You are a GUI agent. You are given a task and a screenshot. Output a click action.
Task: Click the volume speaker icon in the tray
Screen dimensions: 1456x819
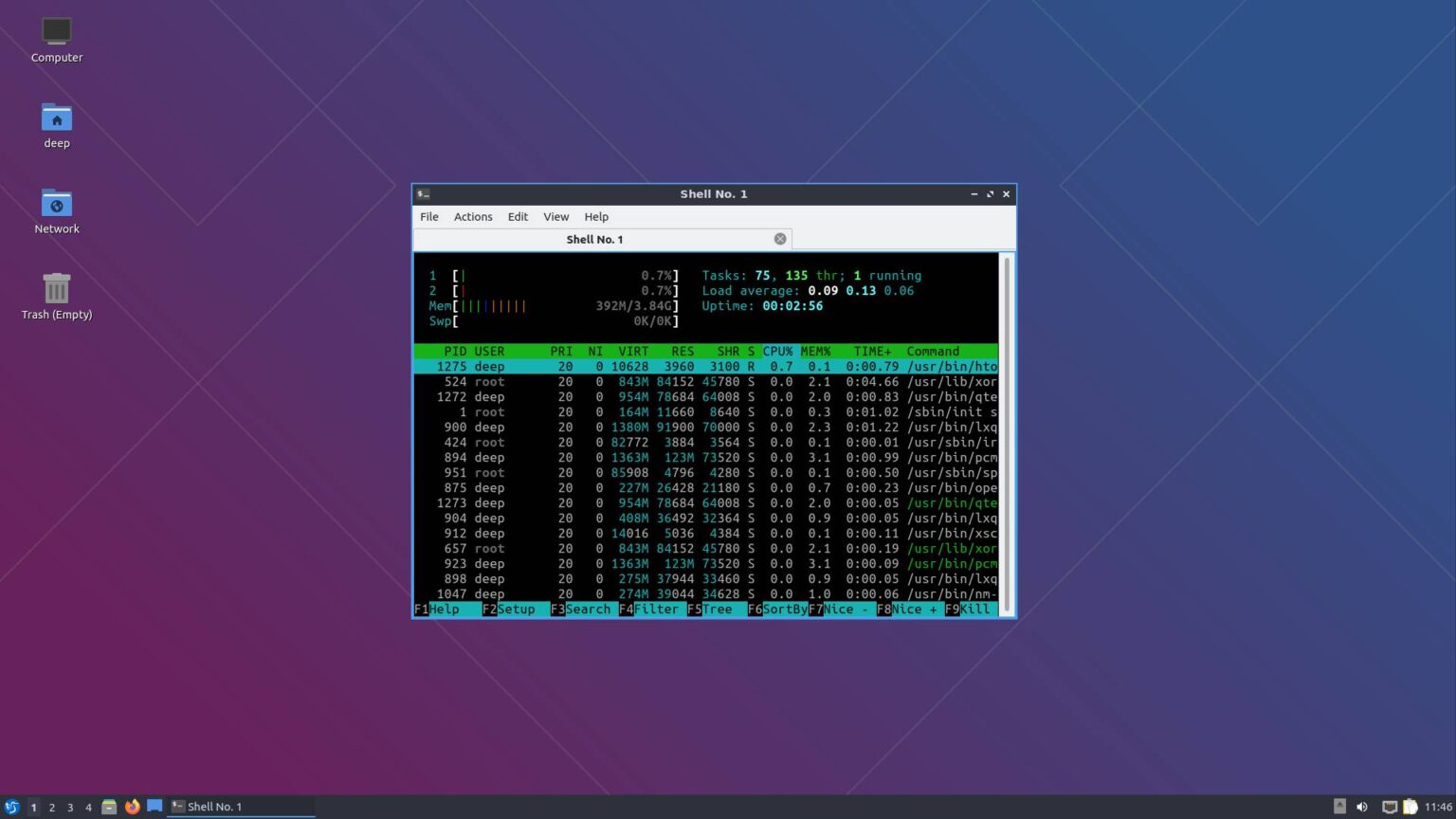tap(1362, 807)
